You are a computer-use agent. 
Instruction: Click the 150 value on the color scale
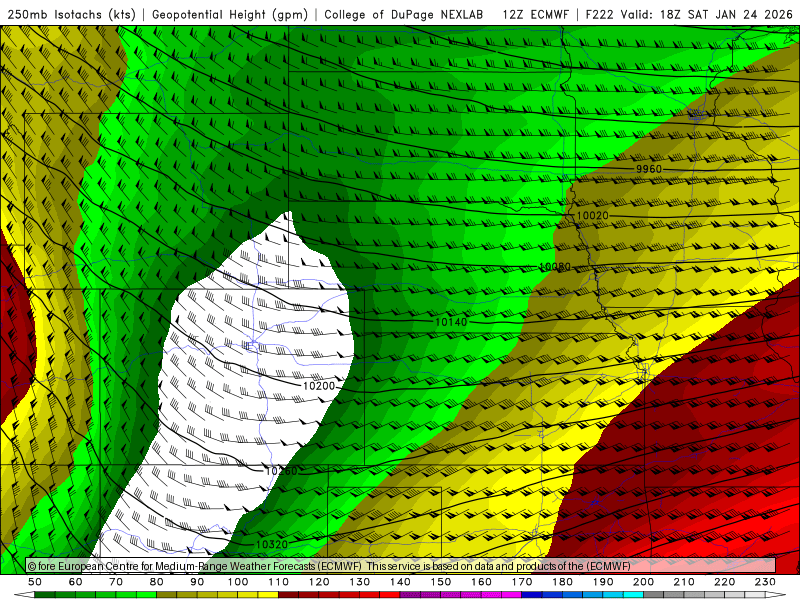441,582
